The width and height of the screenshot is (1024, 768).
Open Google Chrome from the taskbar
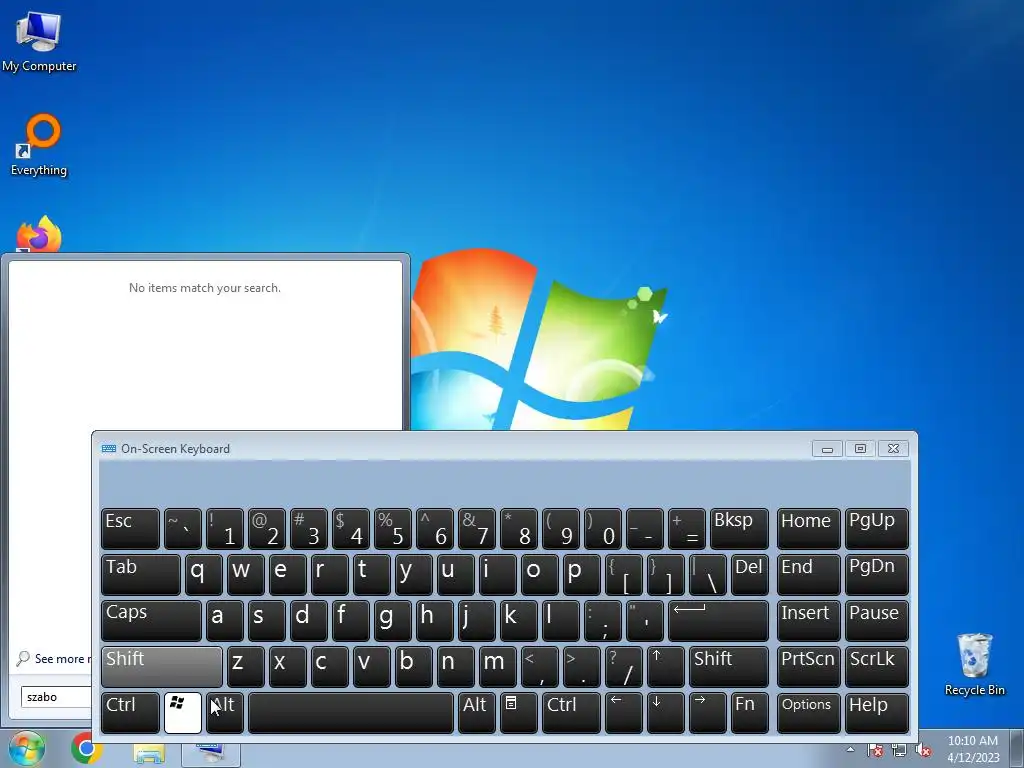click(x=86, y=748)
